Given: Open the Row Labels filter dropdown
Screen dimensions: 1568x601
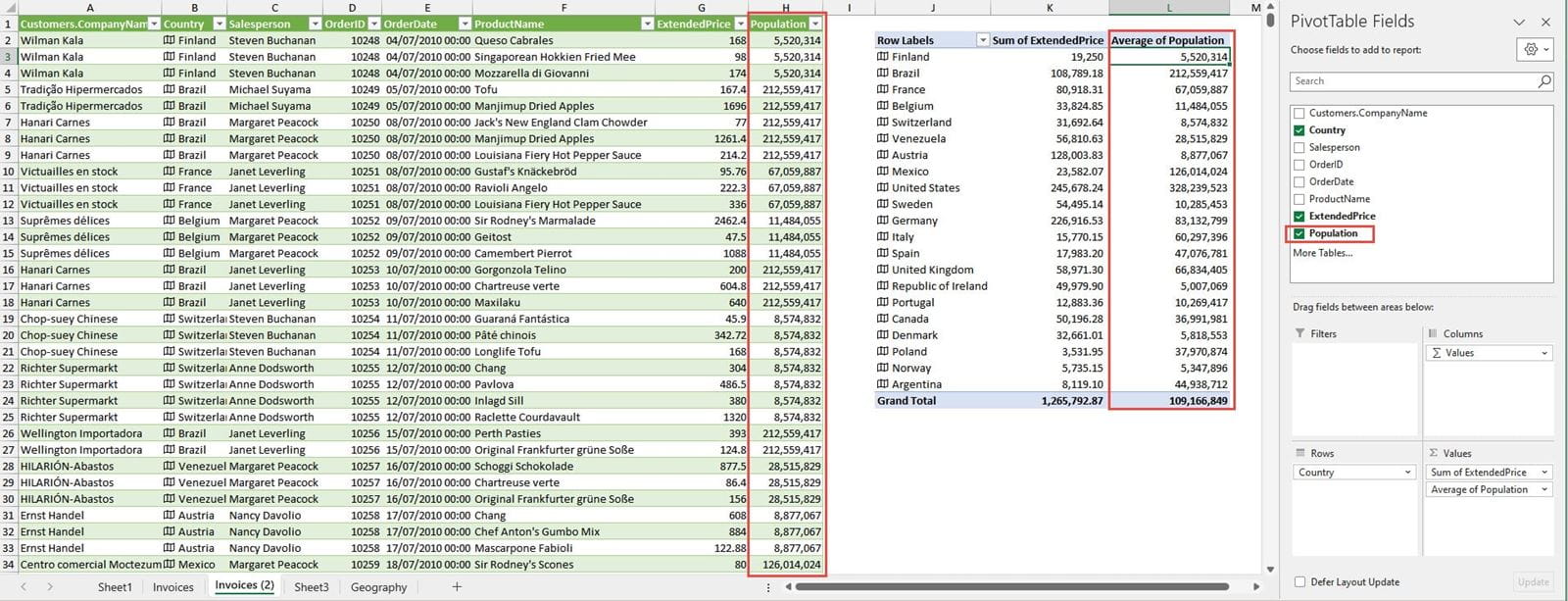Looking at the screenshot, I should coord(983,40).
